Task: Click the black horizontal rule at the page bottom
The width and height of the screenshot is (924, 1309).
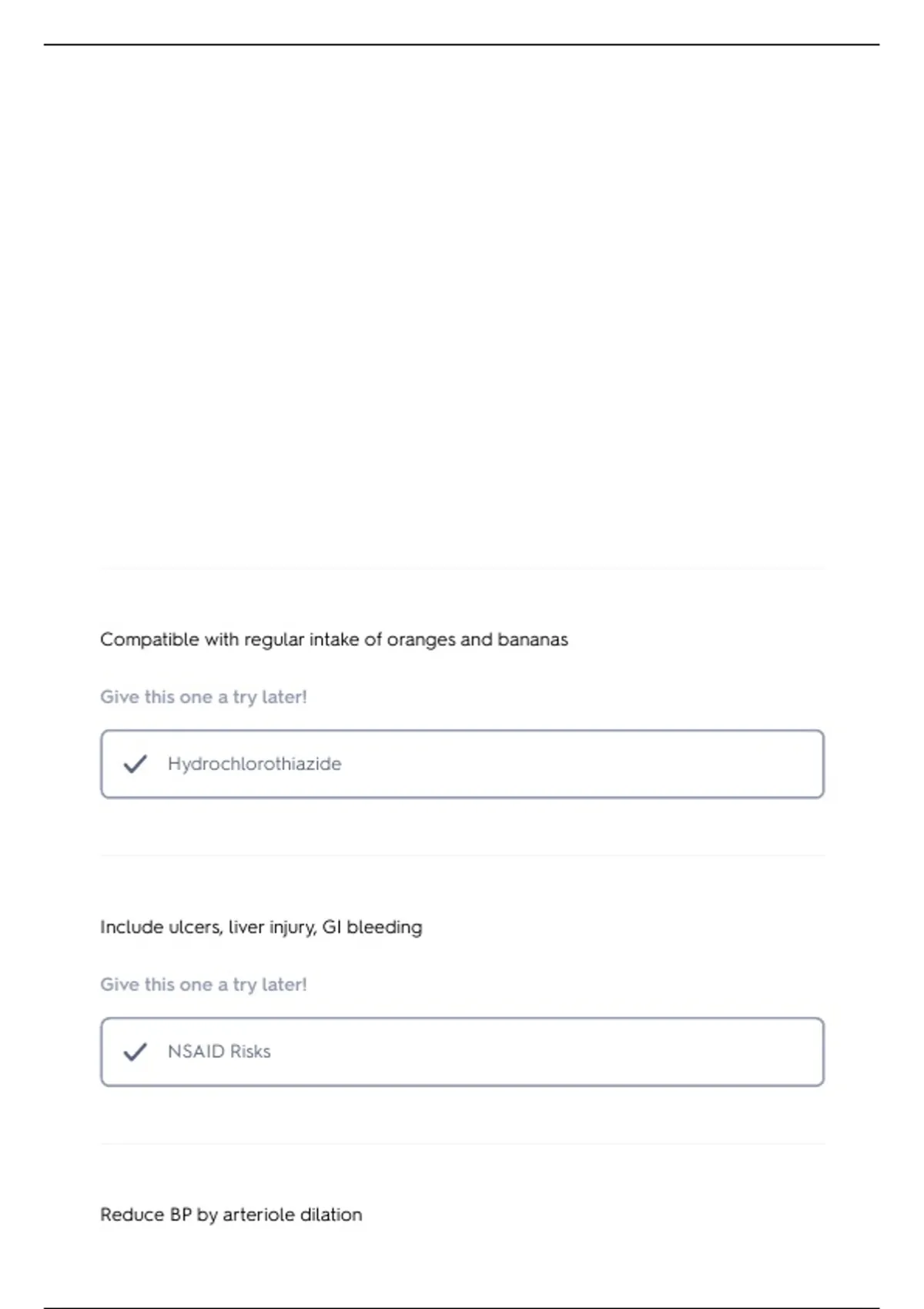Action: pyautogui.click(x=462, y=1307)
